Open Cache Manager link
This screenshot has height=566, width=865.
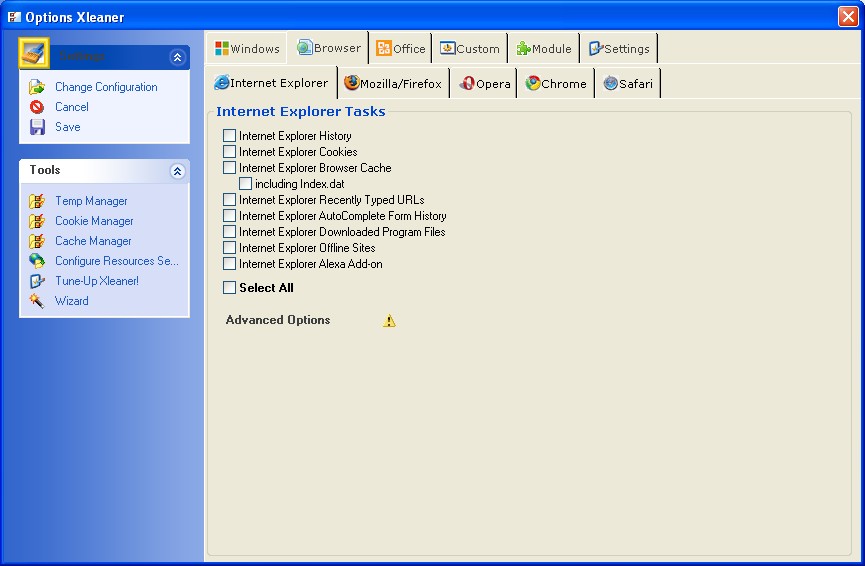(x=93, y=241)
